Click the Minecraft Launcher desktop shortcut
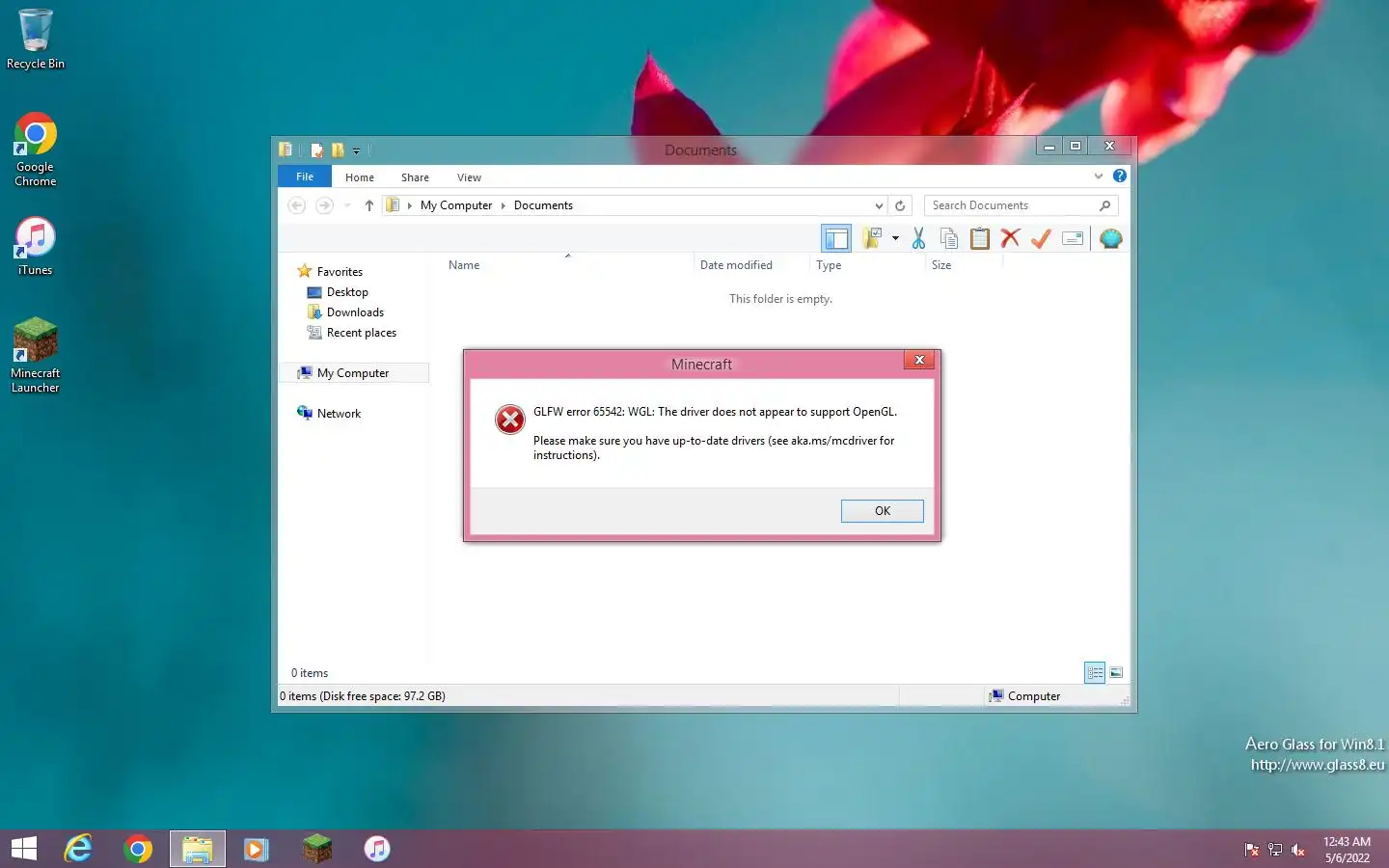The height and width of the screenshot is (868, 1389). click(36, 355)
